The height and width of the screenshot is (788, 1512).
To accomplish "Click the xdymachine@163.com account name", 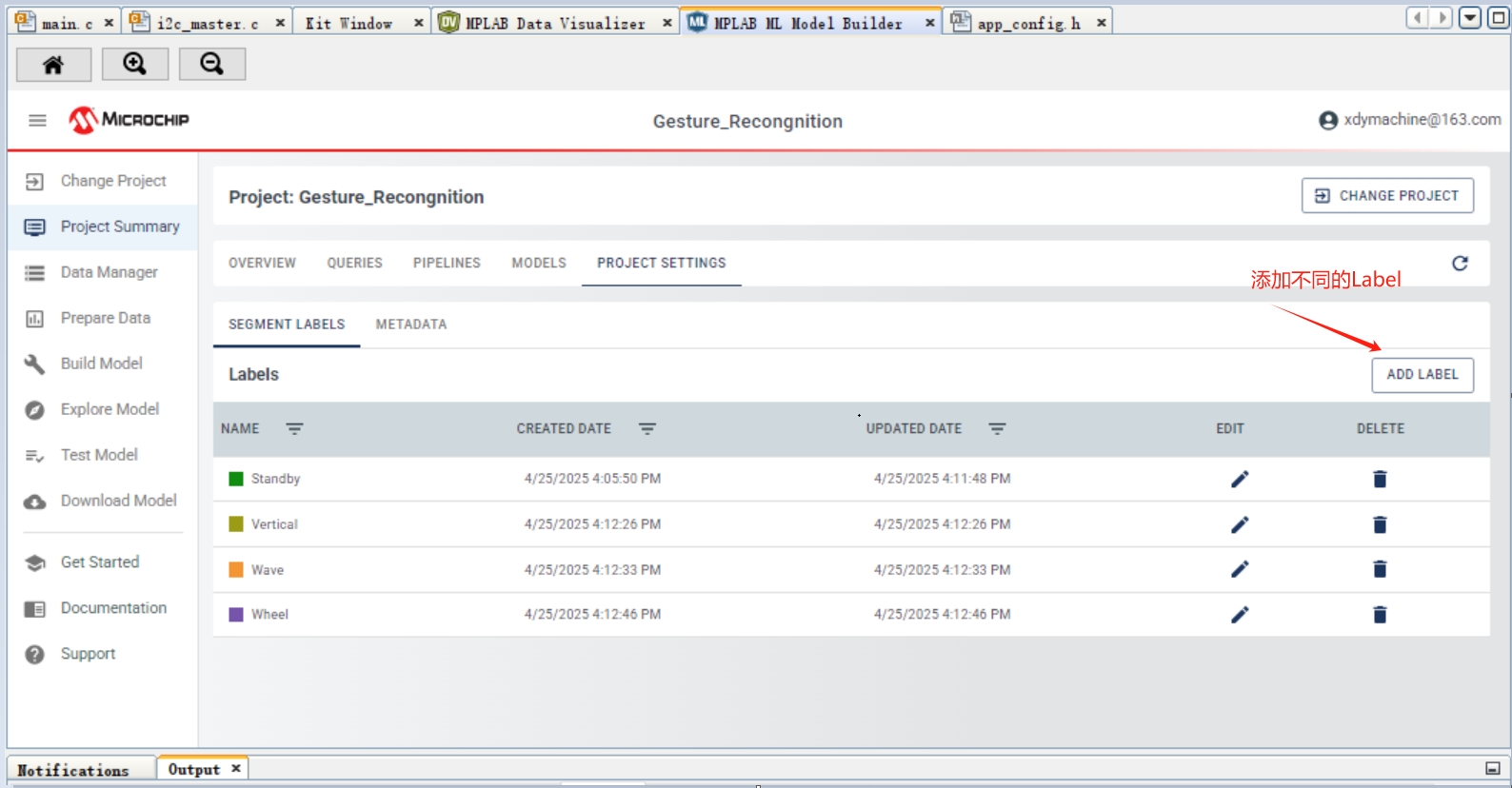I will click(1422, 120).
